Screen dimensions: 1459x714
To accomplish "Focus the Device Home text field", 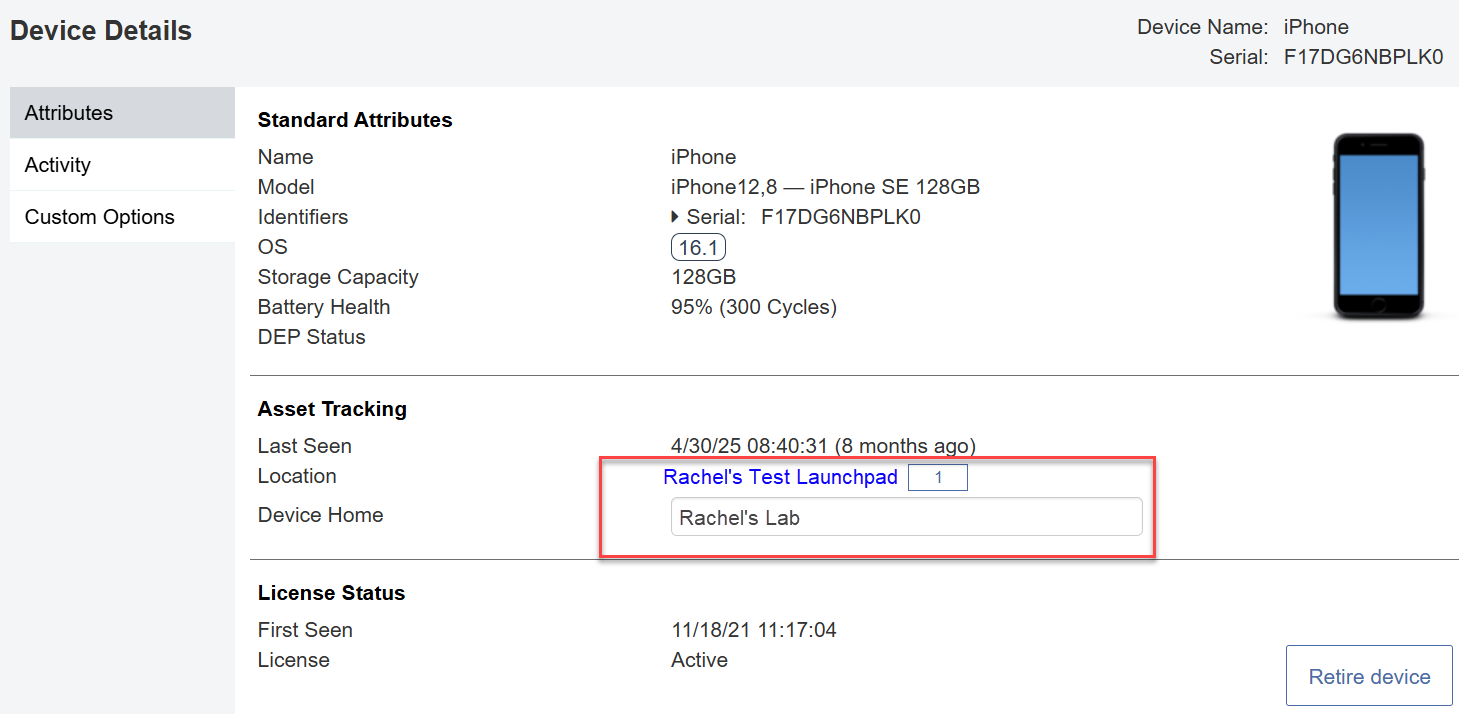I will pos(906,518).
